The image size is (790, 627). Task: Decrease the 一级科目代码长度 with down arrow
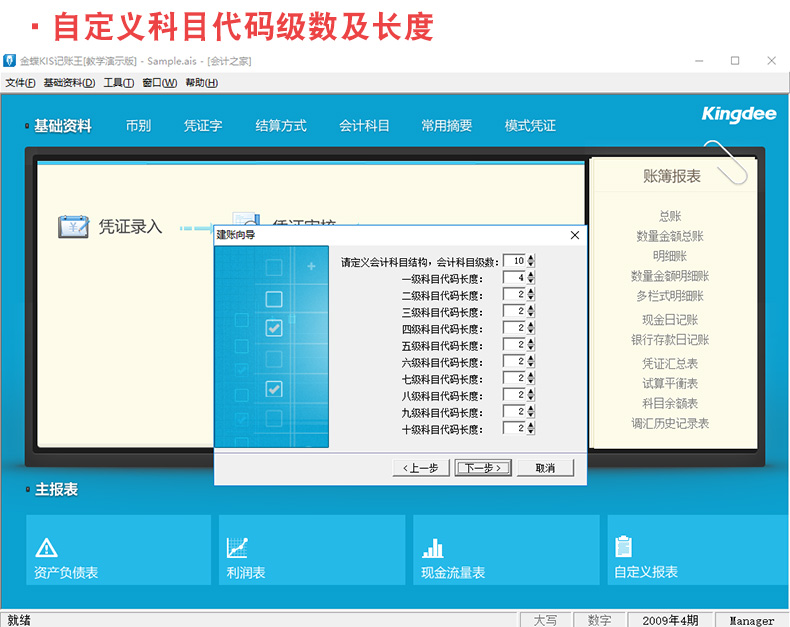click(x=531, y=281)
